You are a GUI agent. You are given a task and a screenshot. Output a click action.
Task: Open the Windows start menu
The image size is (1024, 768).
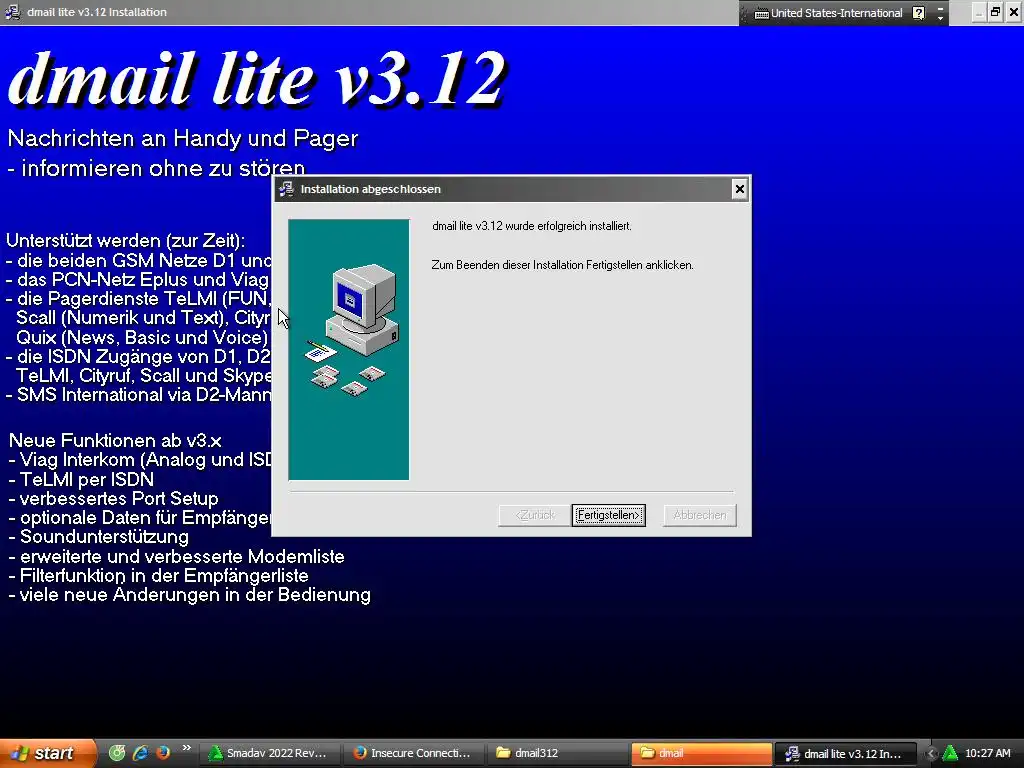[x=47, y=753]
